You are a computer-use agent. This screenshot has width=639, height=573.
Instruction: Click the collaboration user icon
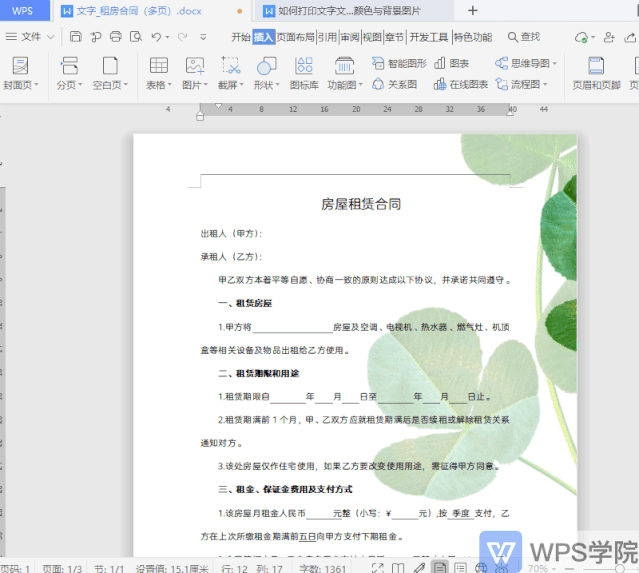click(x=609, y=37)
